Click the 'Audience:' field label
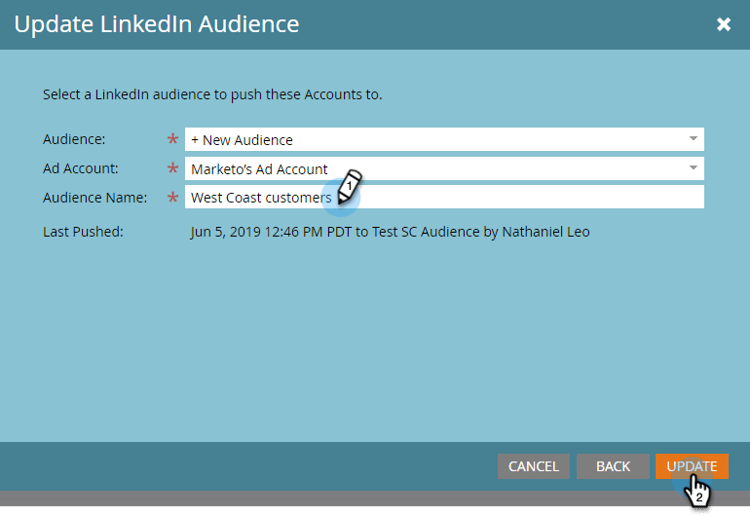This screenshot has width=750, height=516. coord(74,139)
